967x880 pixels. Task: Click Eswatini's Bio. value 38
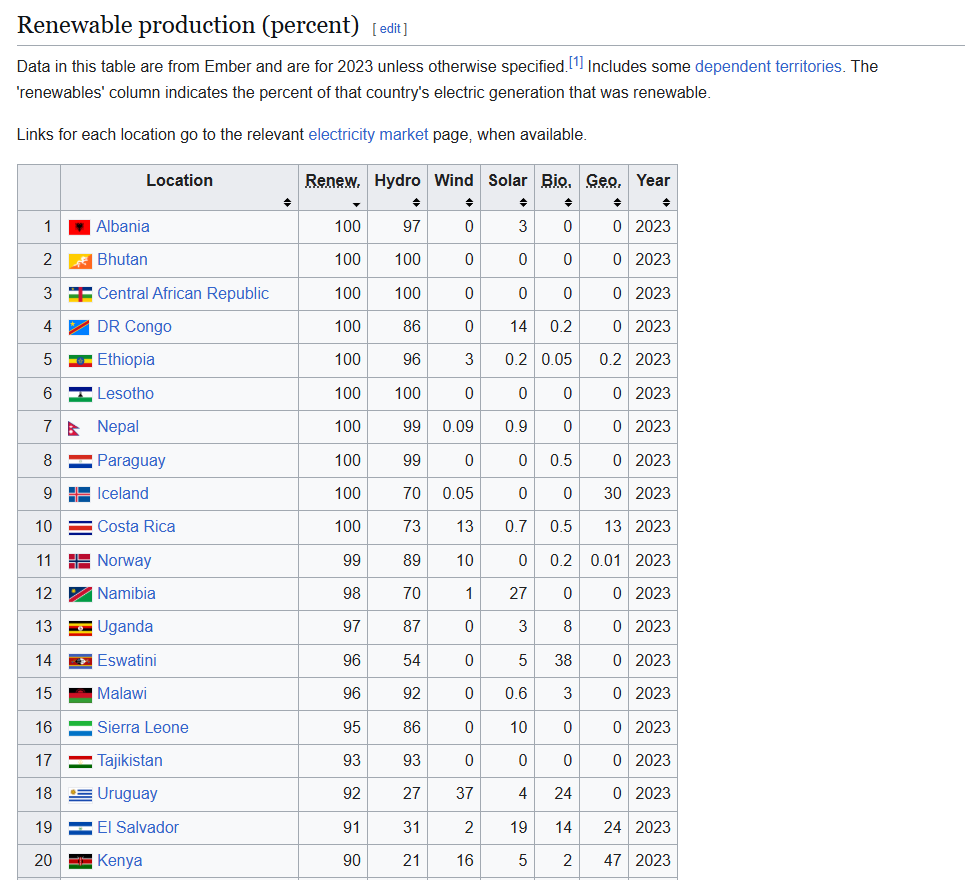click(563, 660)
